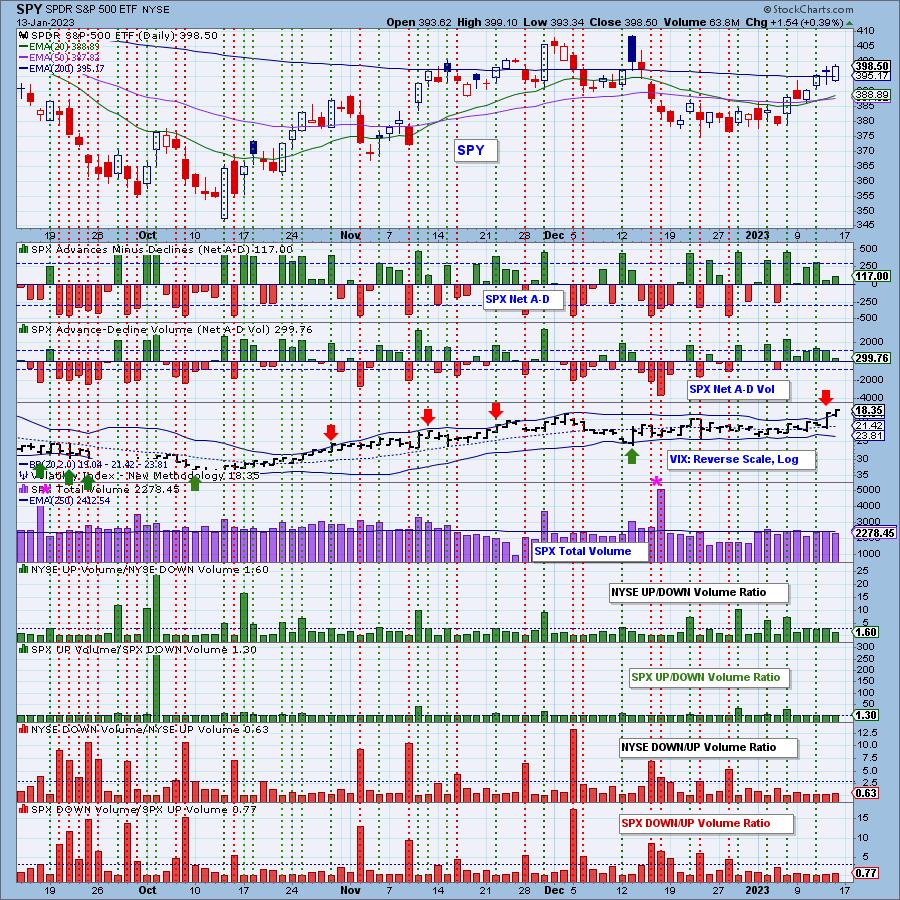The width and height of the screenshot is (900, 900).
Task: Click the SPDR S&P 500 ETF (Daily) legend title
Action: (118, 36)
